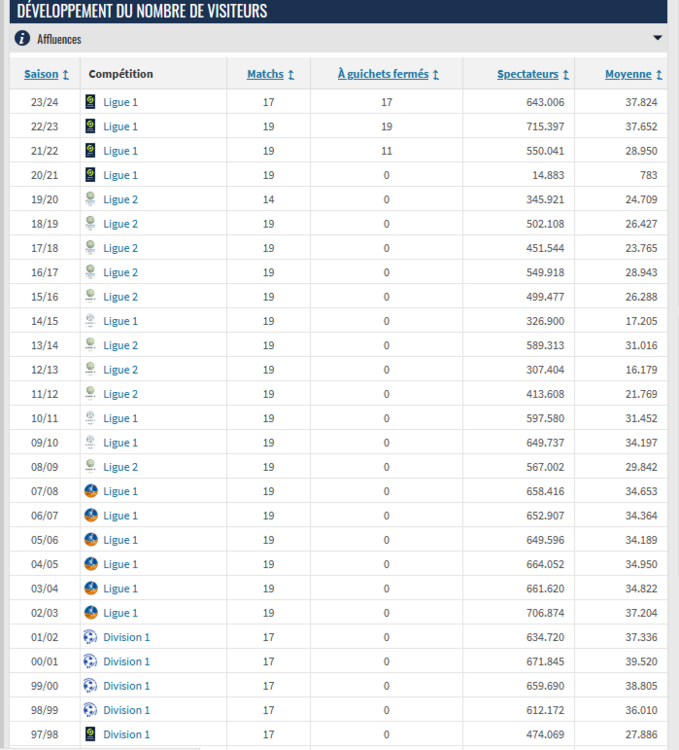This screenshot has width=679, height=750.
Task: Click Ligue 1 logo in 06/07 row
Action: tap(91, 516)
